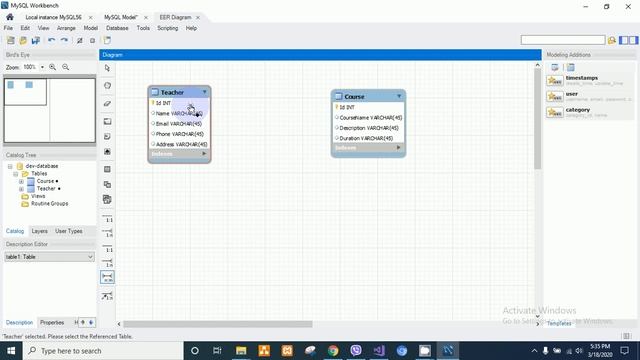Screen dimensions: 640x360
Task: Select the n:m relationship tool
Action: (107, 278)
